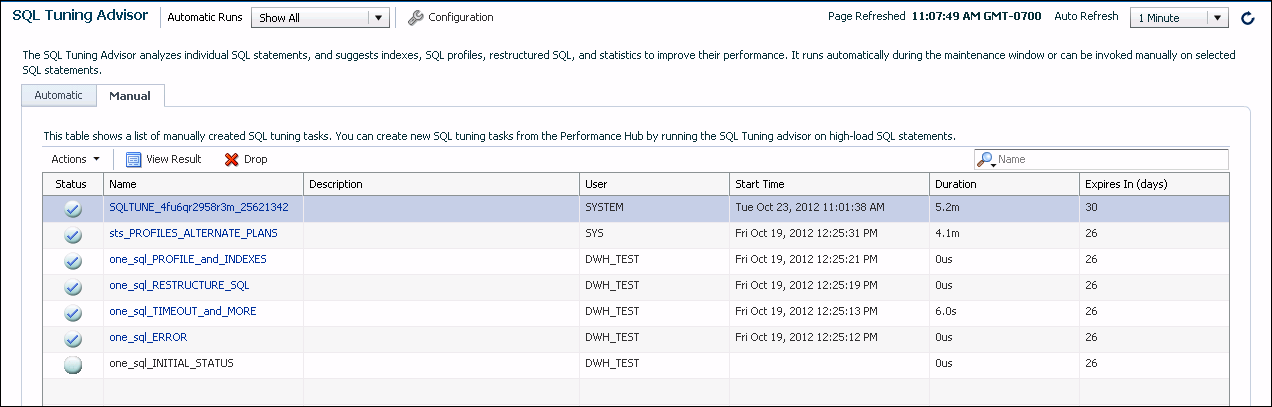The width and height of the screenshot is (1272, 407).
Task: Open the Auto Refresh 1 Minute dropdown
Action: (x=1178, y=18)
